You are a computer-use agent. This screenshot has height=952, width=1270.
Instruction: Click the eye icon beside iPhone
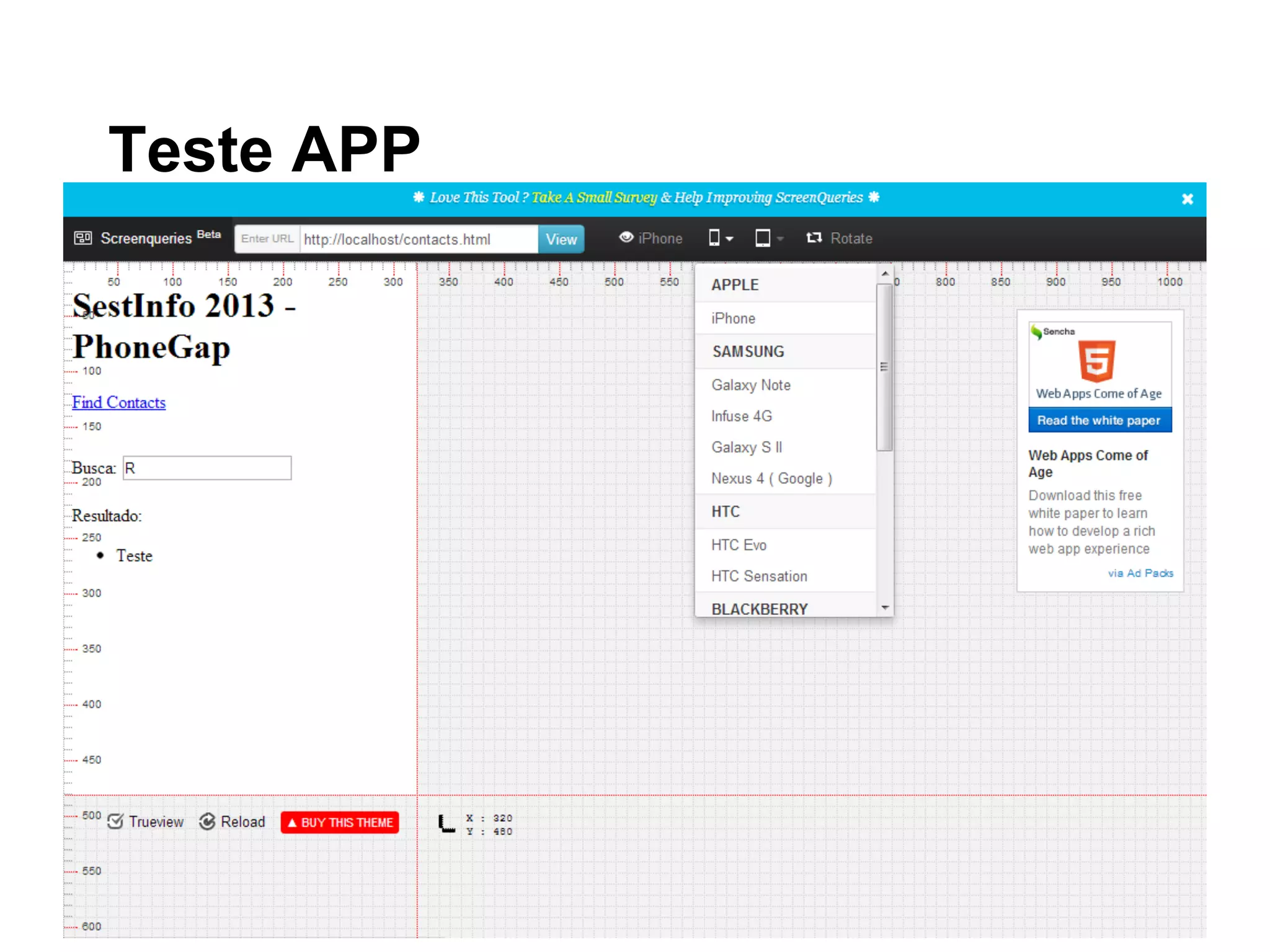(626, 237)
